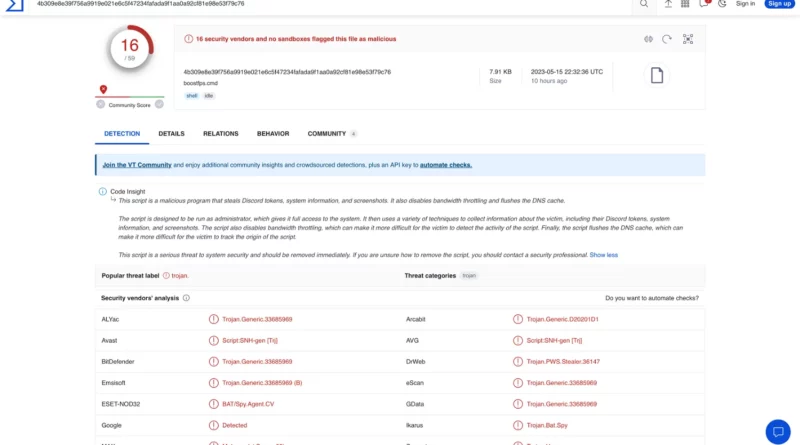Screen dimensions: 800x445
Task: Open the COMMUNITY tab
Action: pyautogui.click(x=332, y=134)
